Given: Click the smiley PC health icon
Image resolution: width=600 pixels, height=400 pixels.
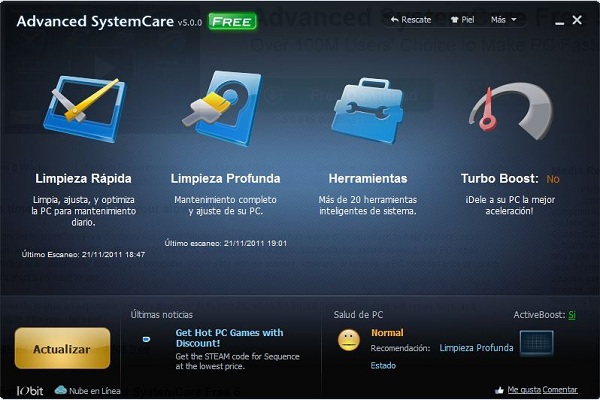Looking at the screenshot, I should click(x=349, y=340).
